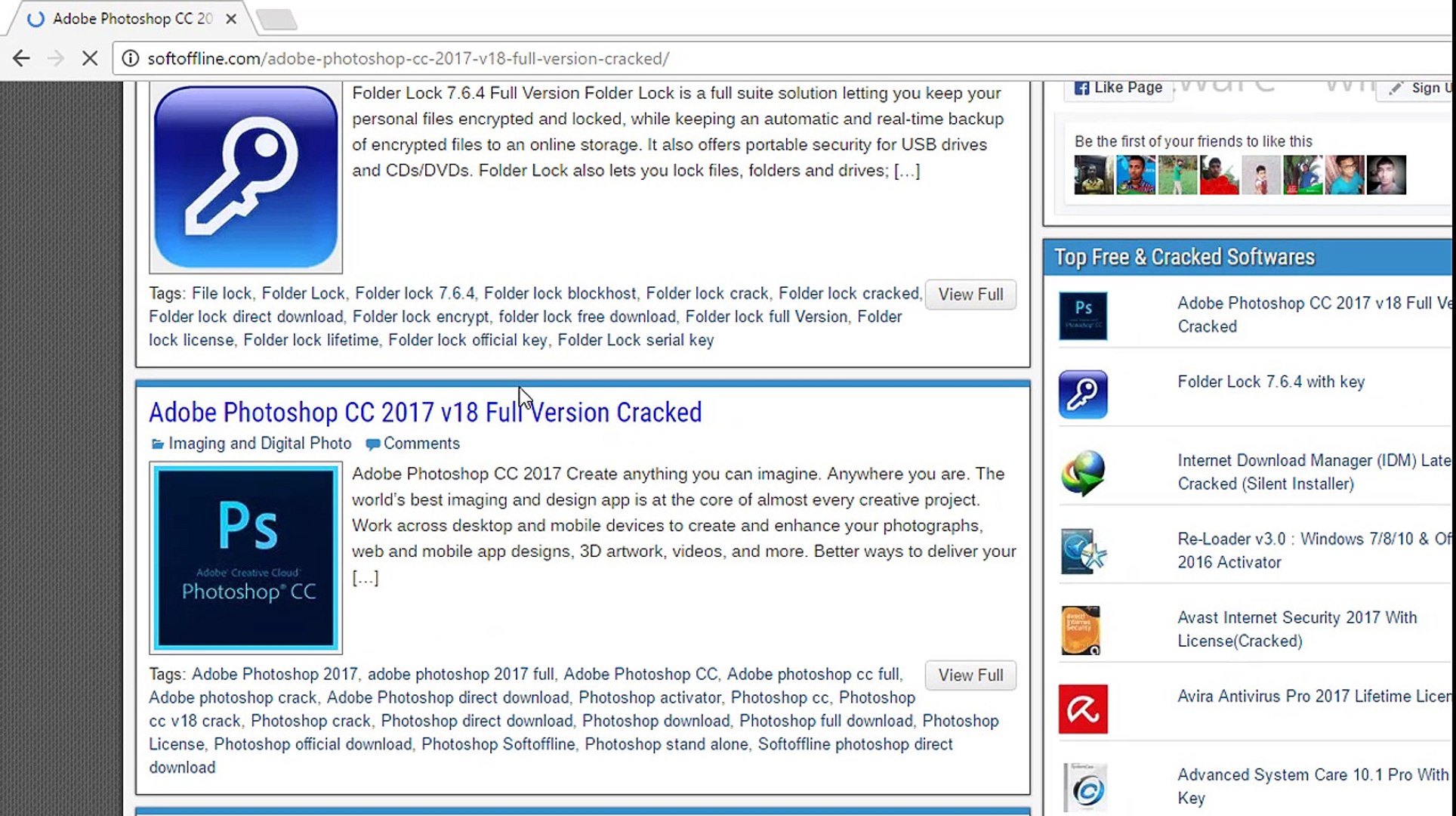Screen dimensions: 1456x816
Task: Select the Adobe Photoshop CC 2017 tab
Action: pyautogui.click(x=132, y=19)
